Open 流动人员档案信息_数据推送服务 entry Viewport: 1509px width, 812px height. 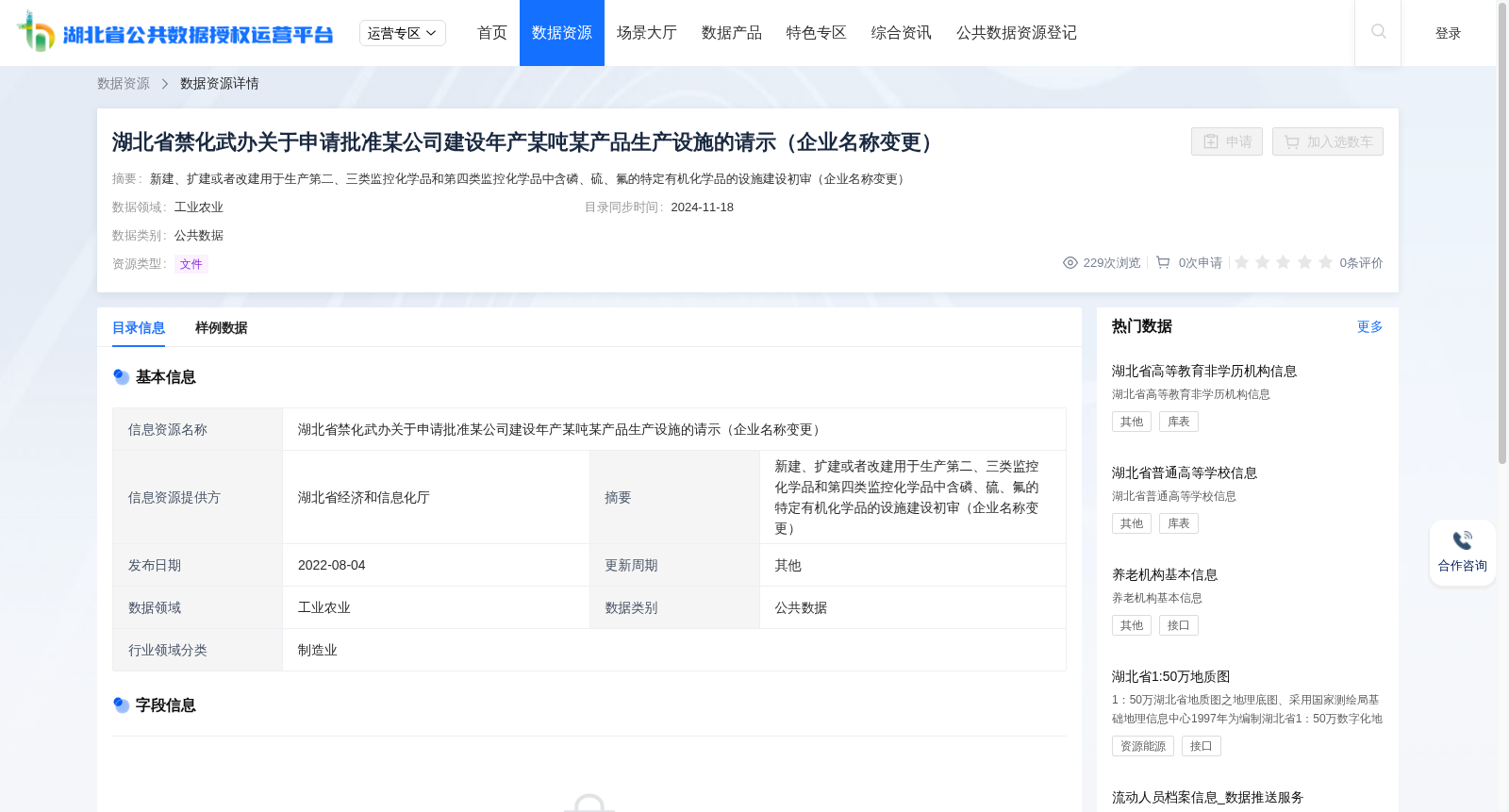(1207, 798)
